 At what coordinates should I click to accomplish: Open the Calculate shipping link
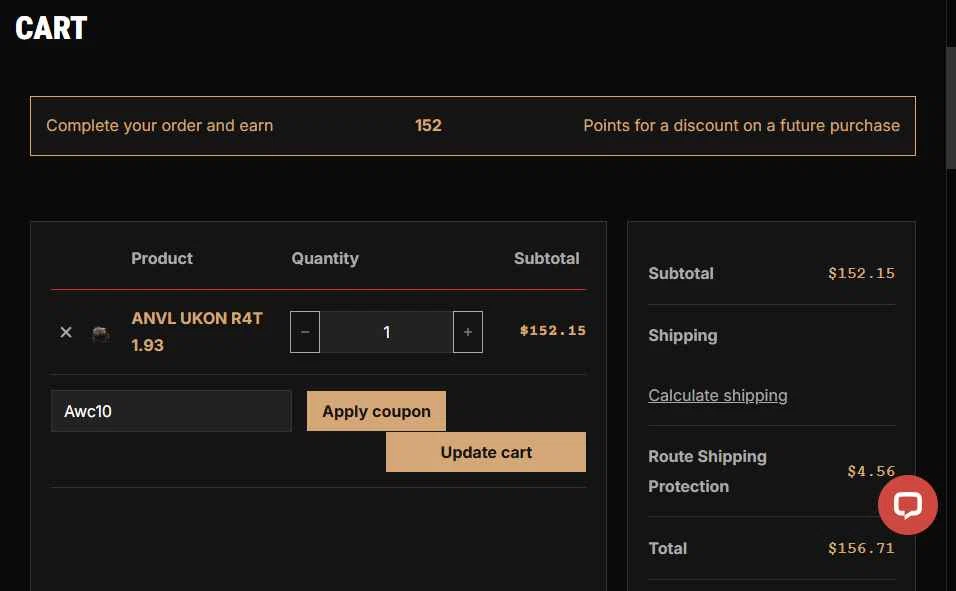click(x=718, y=396)
